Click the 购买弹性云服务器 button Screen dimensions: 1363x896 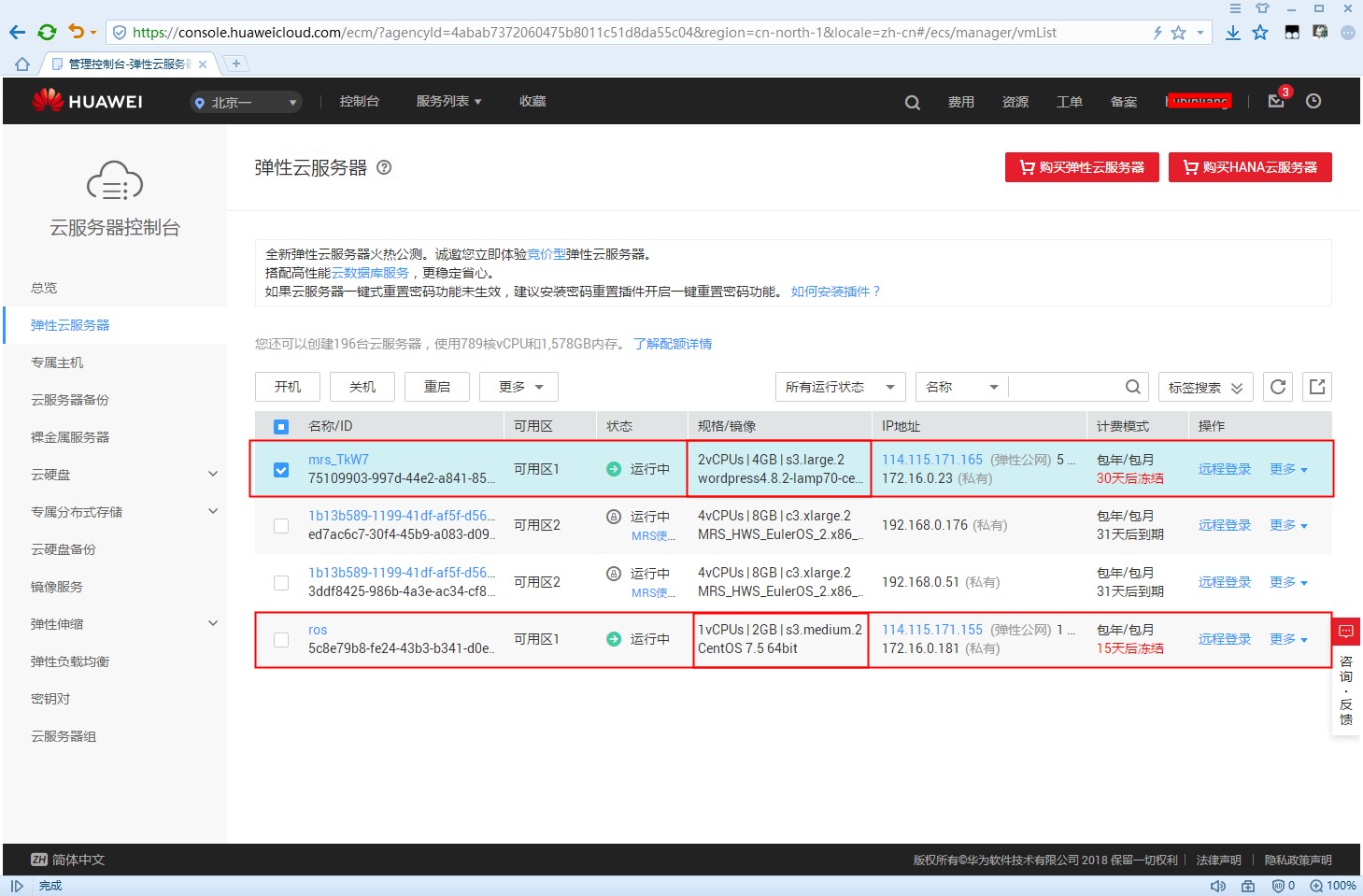1082,167
